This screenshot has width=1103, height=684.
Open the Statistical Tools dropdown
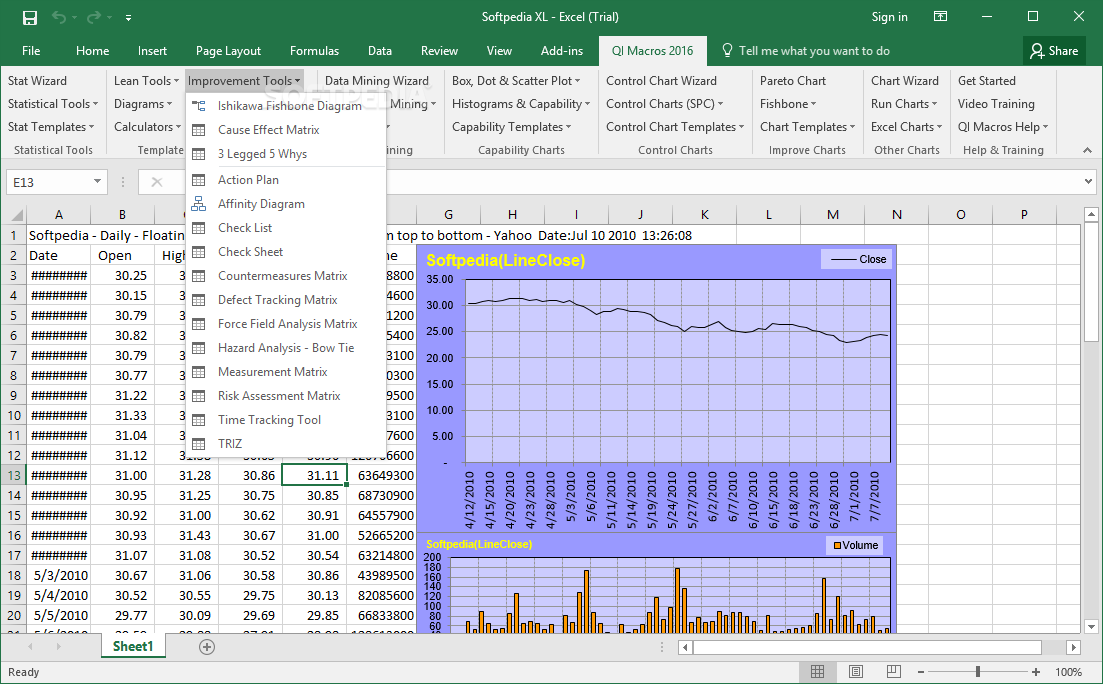[x=53, y=104]
